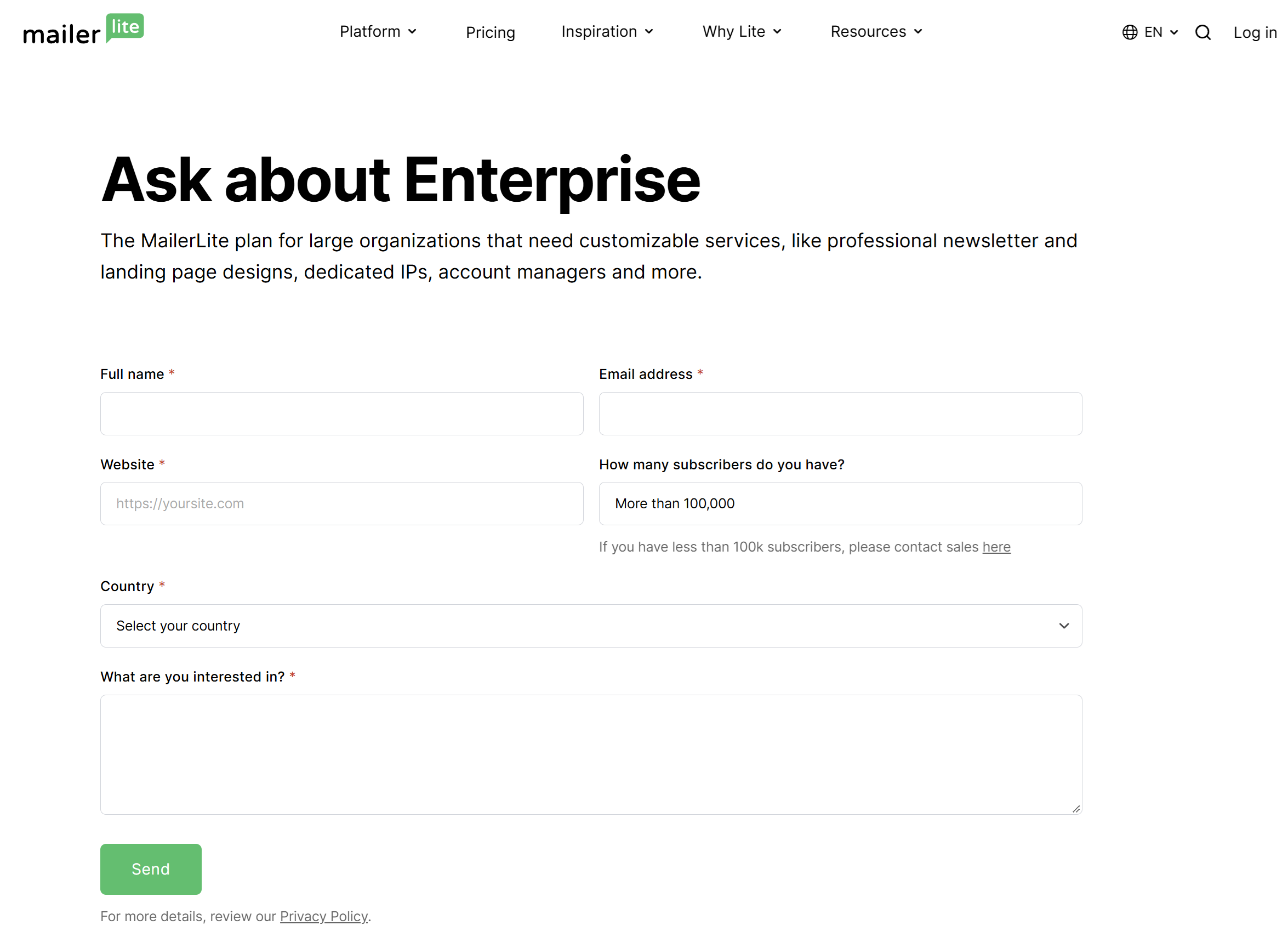This screenshot has width=1288, height=948.
Task: Click the Website URL field
Action: coord(342,503)
